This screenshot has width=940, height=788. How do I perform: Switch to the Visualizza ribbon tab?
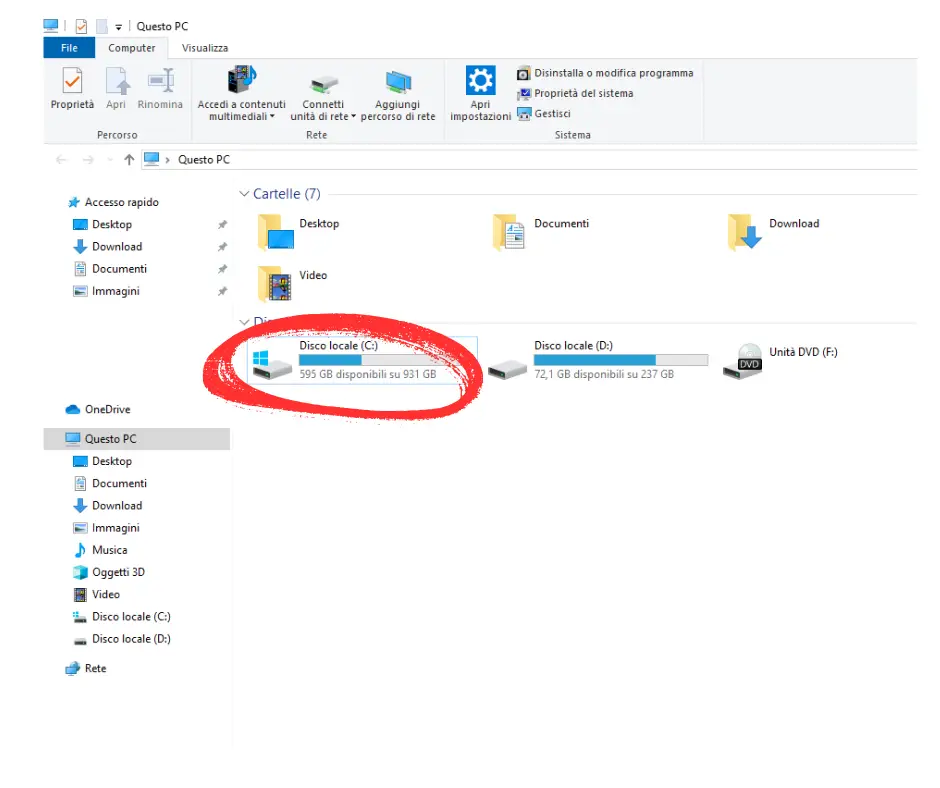(204, 48)
